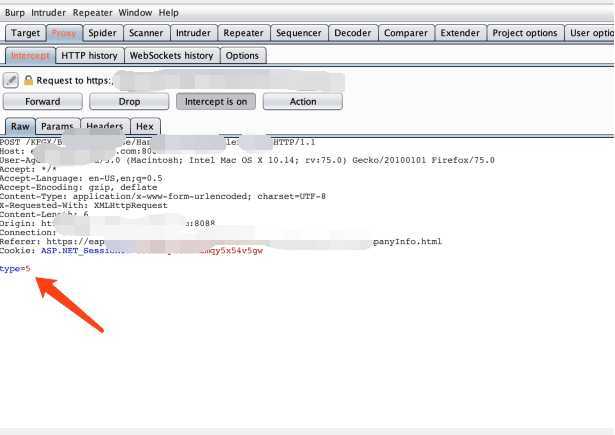Click the pencil edit-target icon
The image size is (615, 435).
[x=11, y=80]
